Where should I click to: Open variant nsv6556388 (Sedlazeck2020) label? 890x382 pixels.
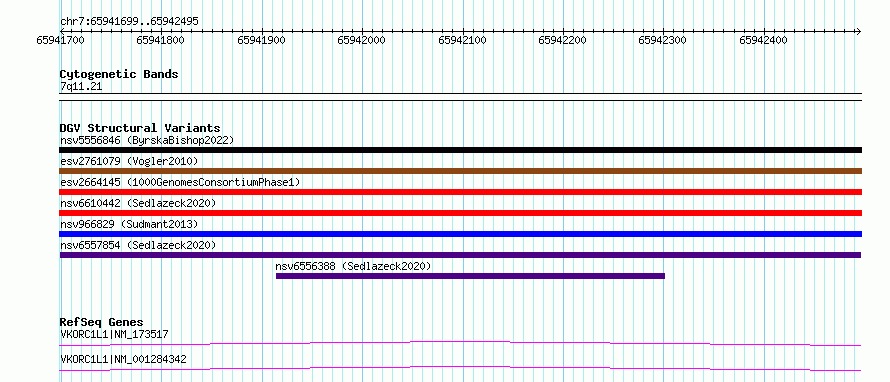353,266
